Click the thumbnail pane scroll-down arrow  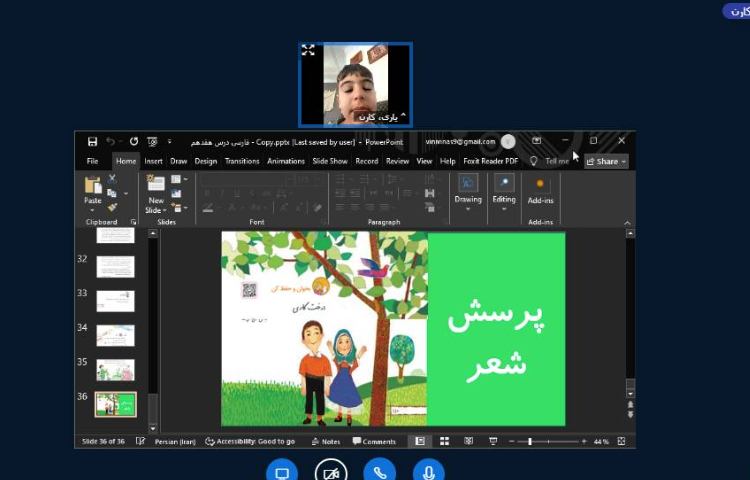coord(153,427)
